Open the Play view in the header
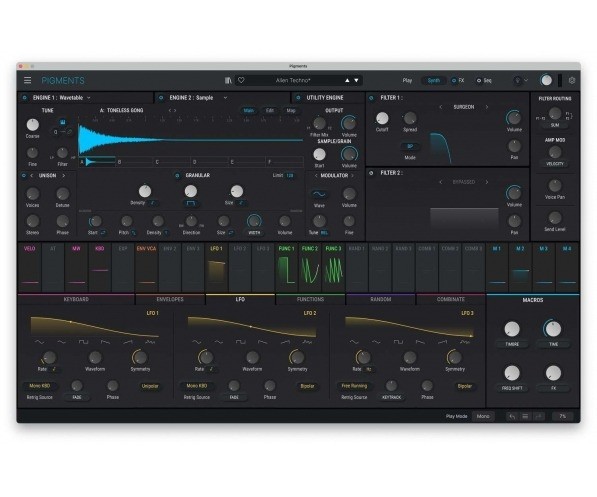 pyautogui.click(x=407, y=80)
